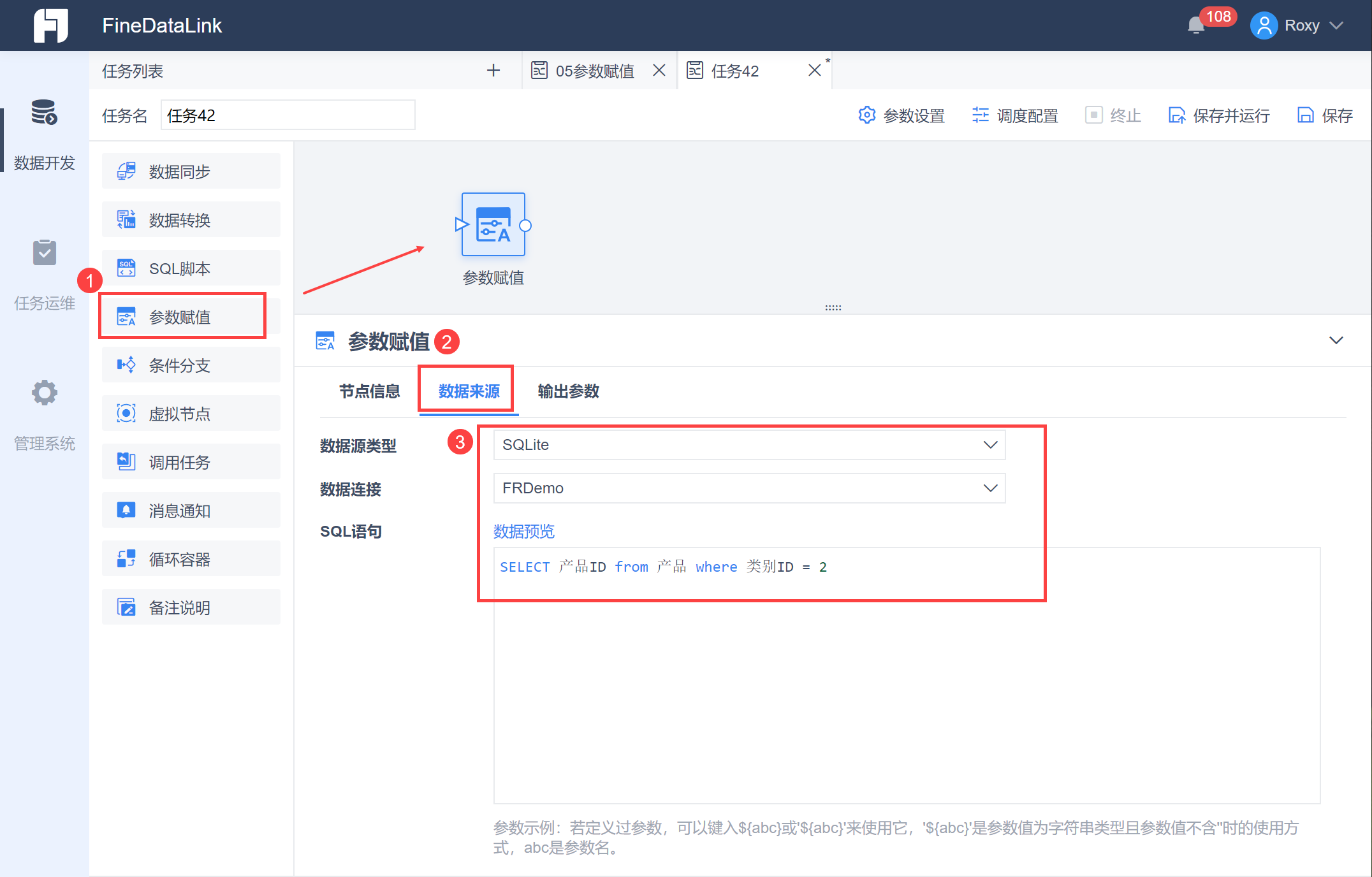Switch to the 输出参数 tab

tap(568, 391)
